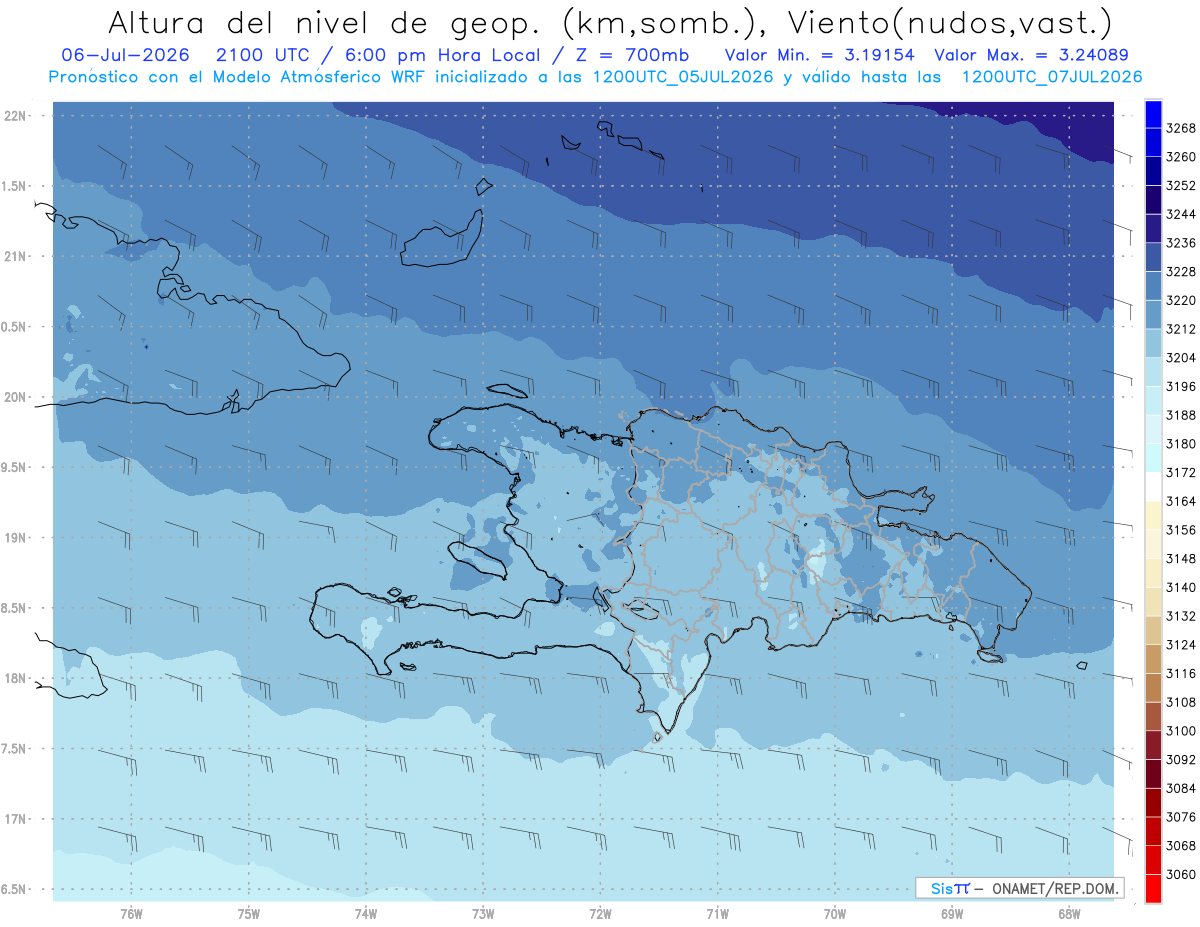This screenshot has height=927, width=1200.
Task: Click the colorbar value '3084'
Action: [x=1181, y=788]
